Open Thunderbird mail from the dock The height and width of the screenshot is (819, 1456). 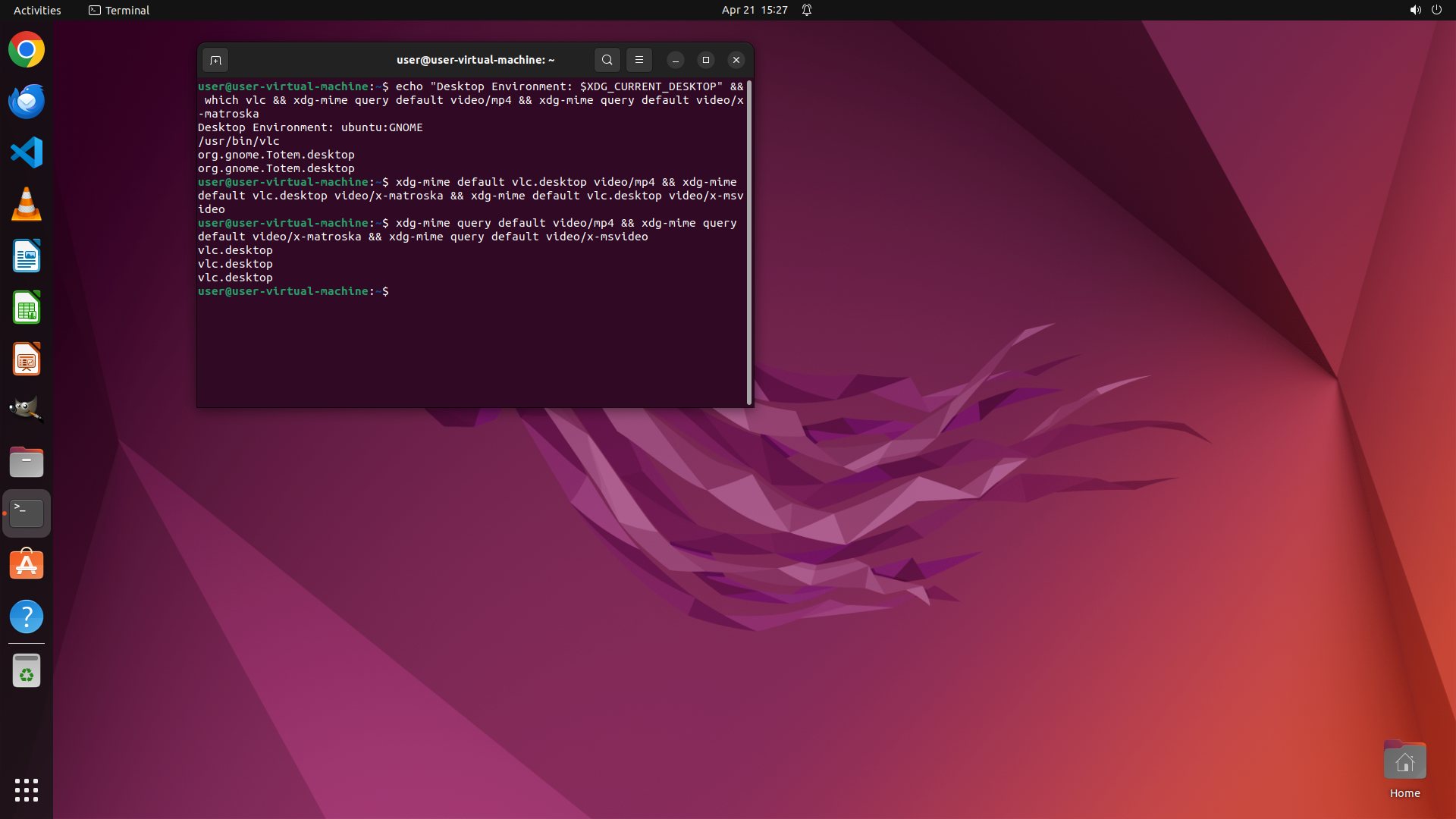click(27, 102)
